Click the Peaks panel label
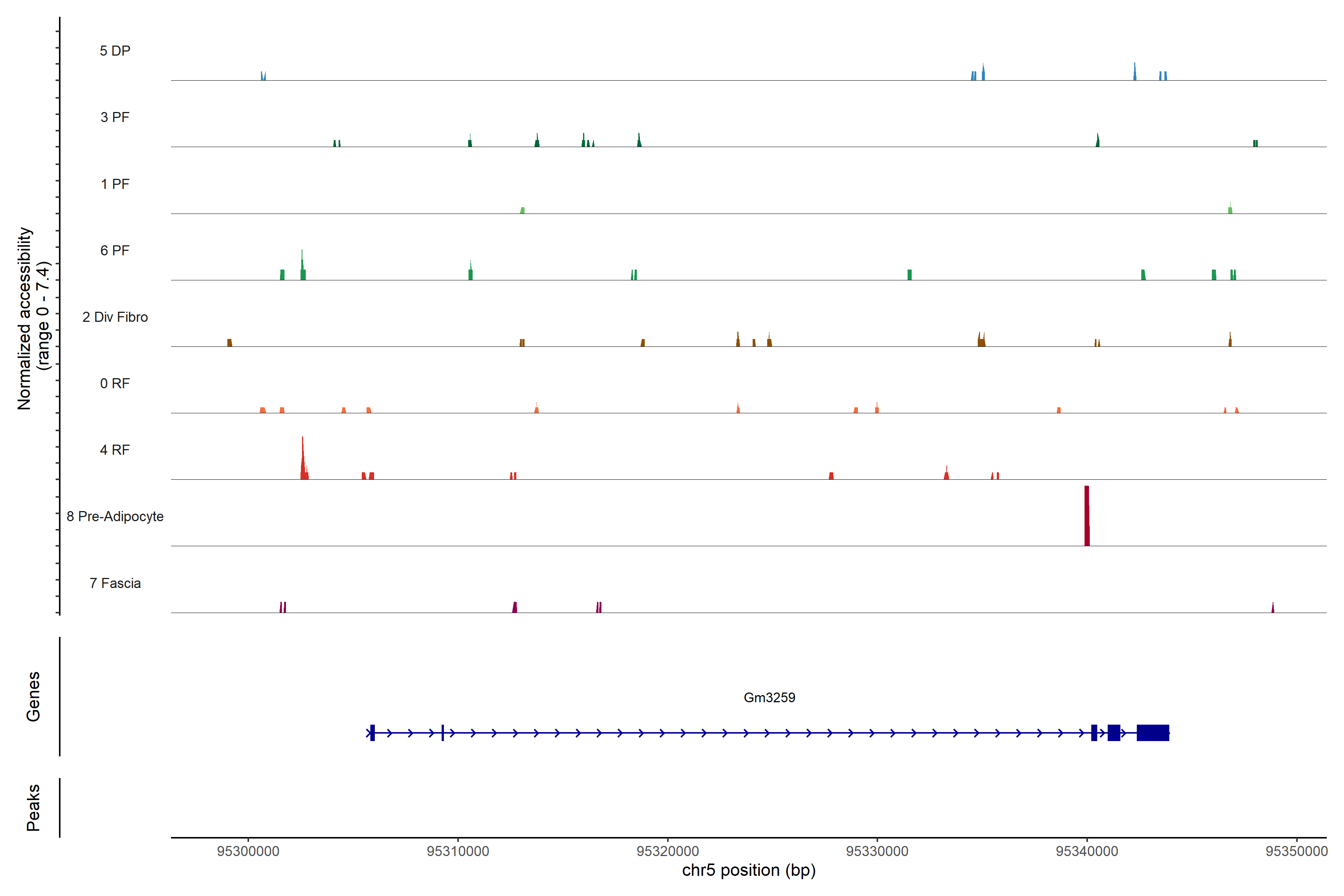 tap(33, 807)
